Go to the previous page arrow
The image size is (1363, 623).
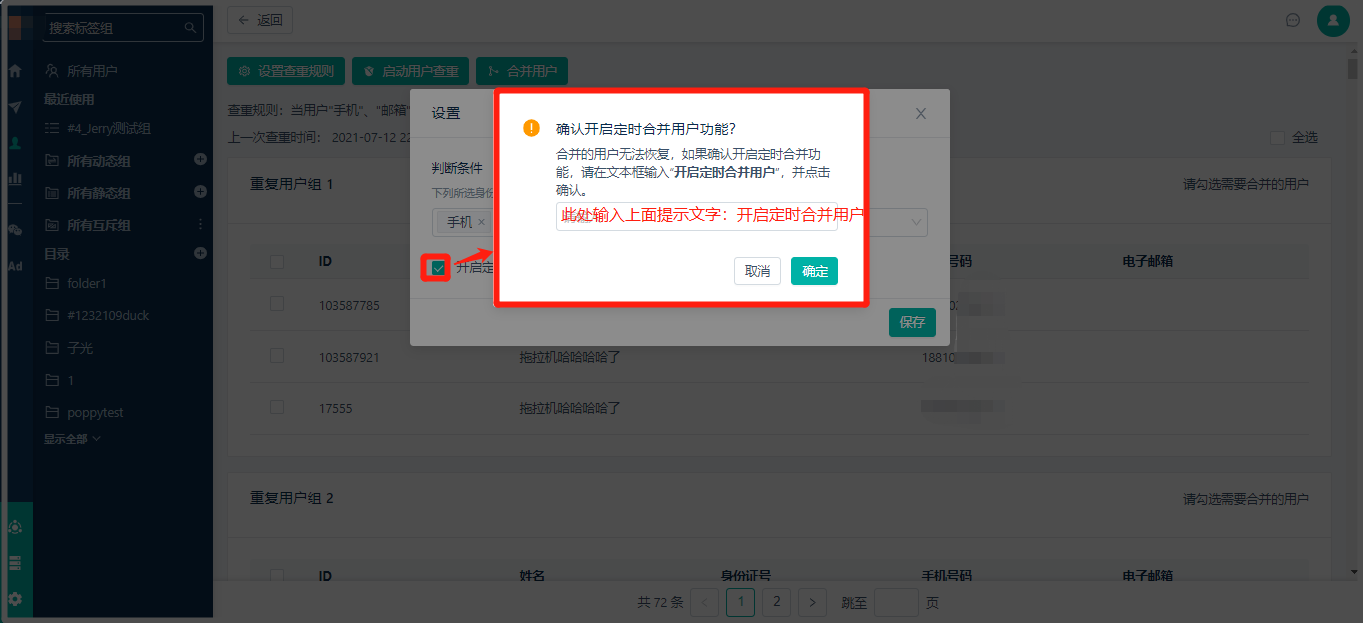pos(704,602)
